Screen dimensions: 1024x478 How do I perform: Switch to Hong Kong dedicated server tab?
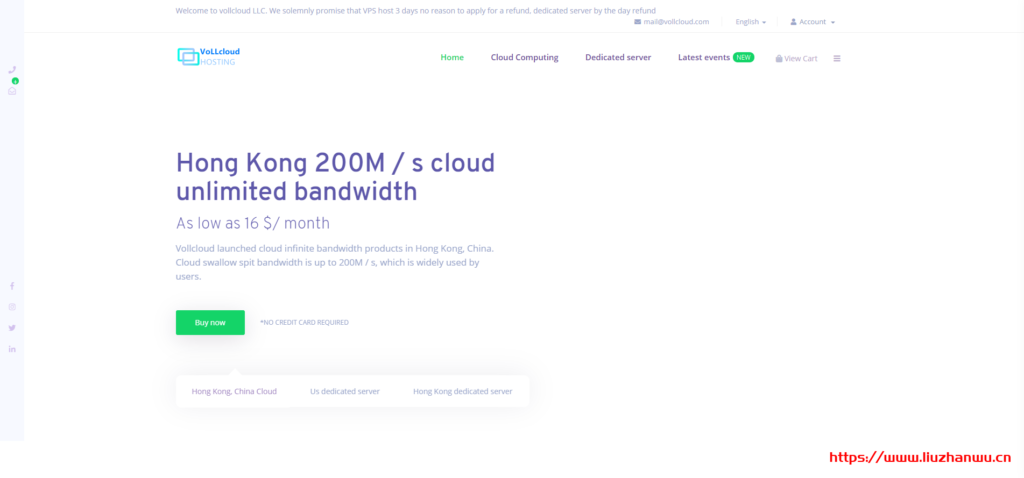tap(462, 391)
